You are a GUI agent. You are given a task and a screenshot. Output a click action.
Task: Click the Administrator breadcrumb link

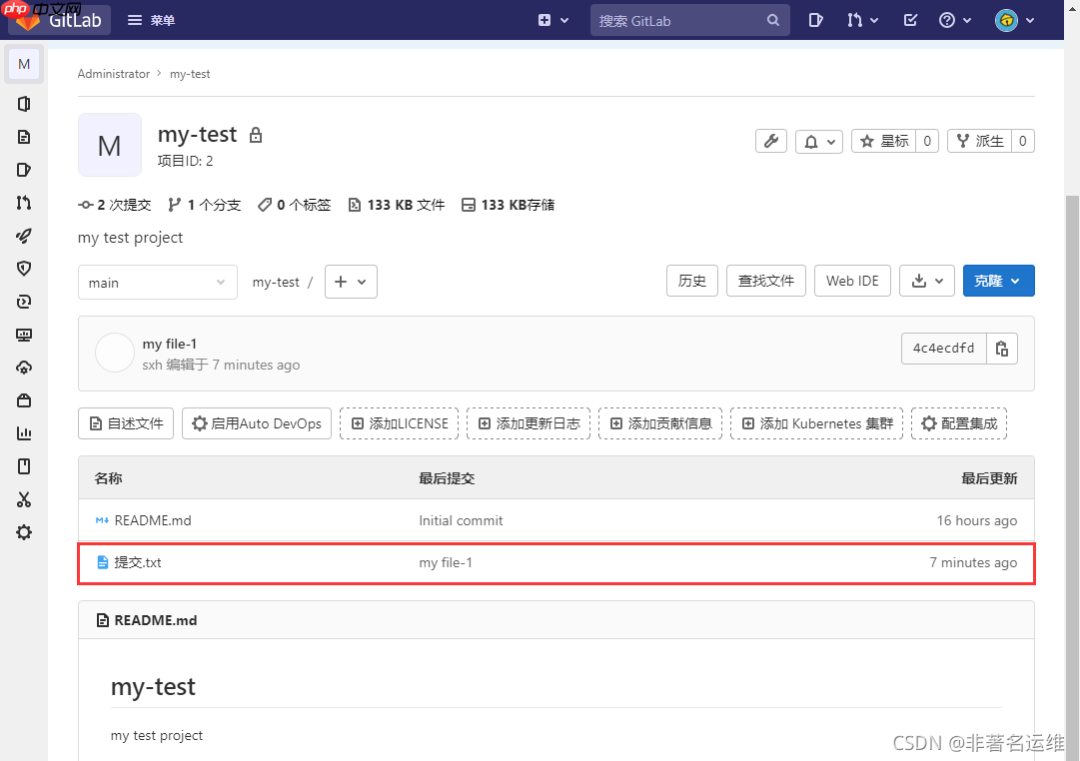113,73
